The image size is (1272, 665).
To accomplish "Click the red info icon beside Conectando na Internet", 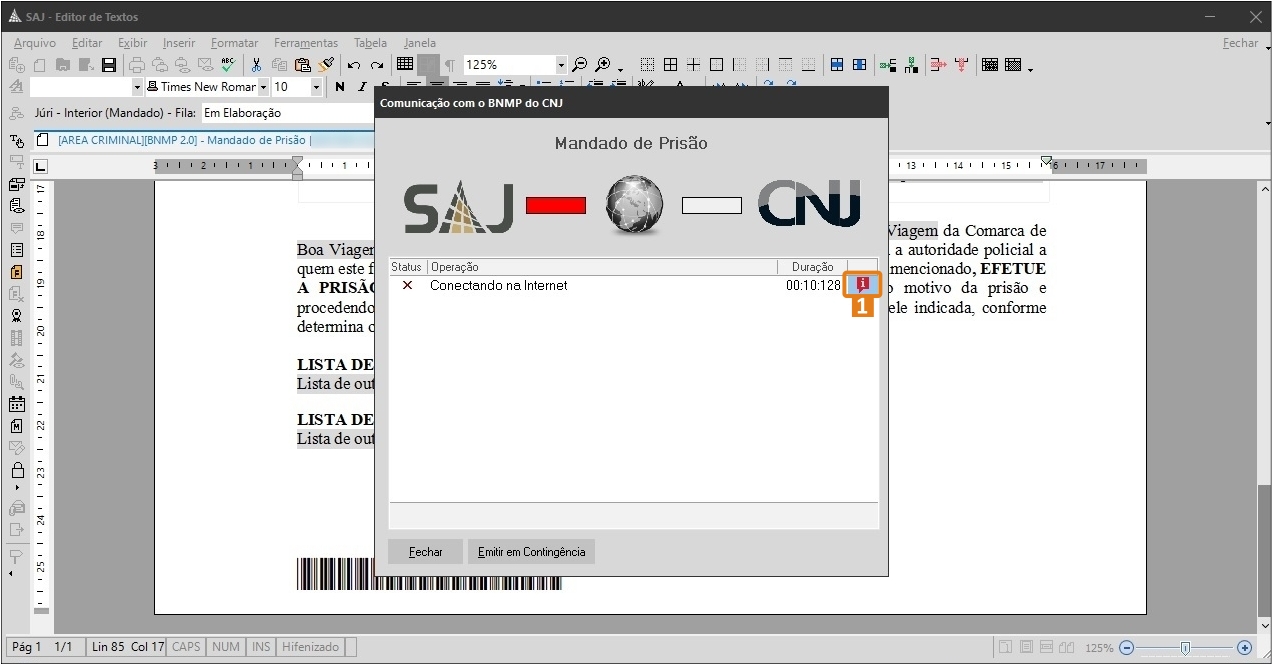I will [x=862, y=285].
